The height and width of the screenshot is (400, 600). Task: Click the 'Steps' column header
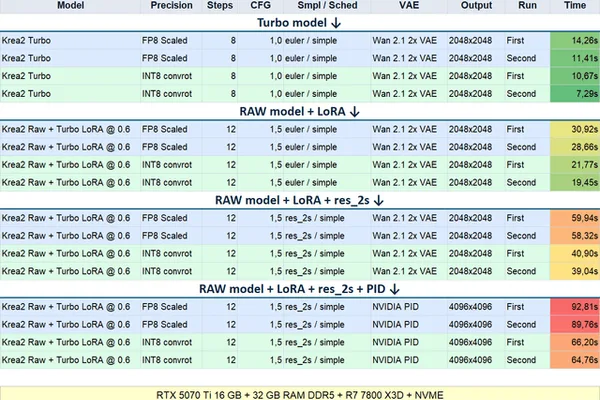(x=220, y=5)
